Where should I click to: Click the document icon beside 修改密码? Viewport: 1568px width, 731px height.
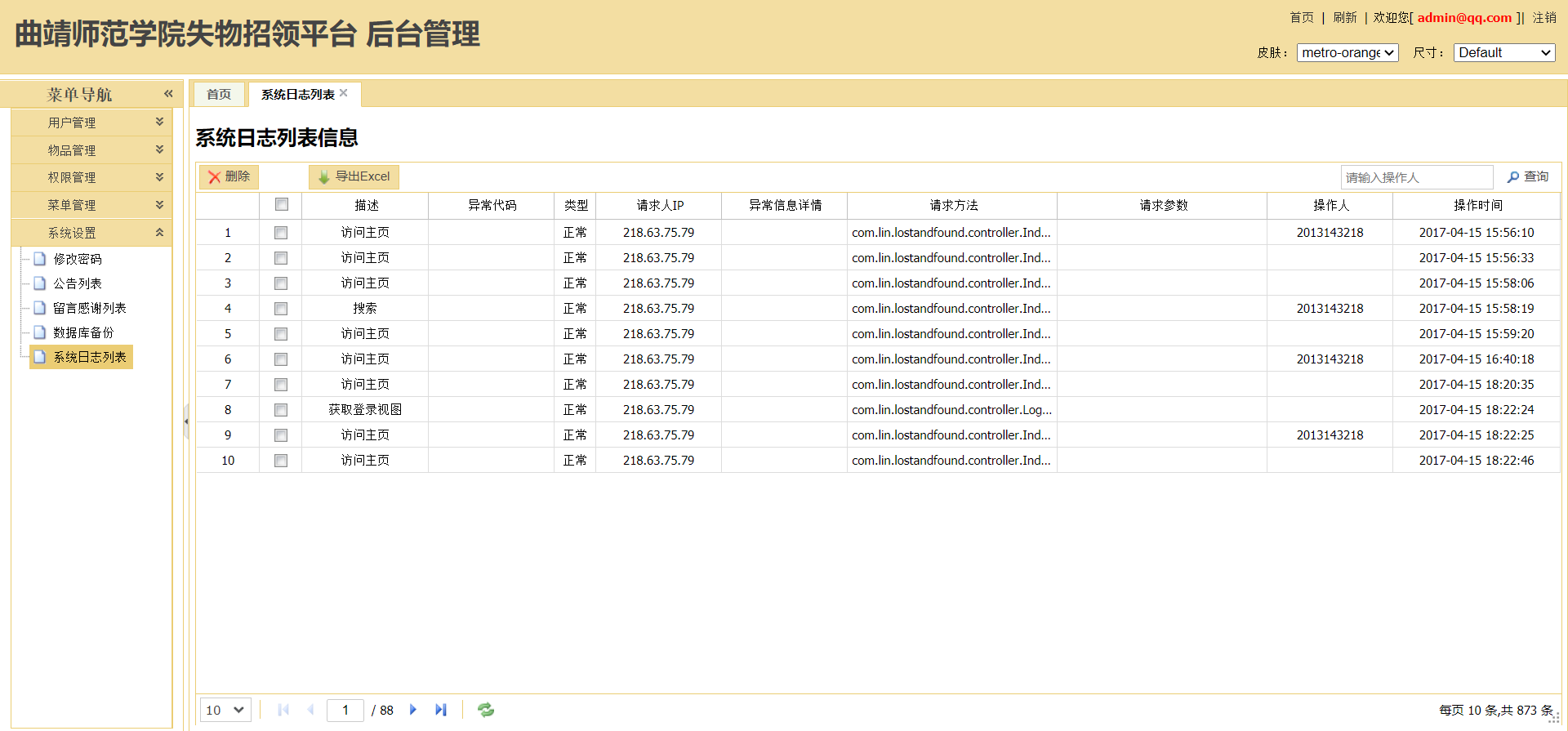tap(39, 259)
